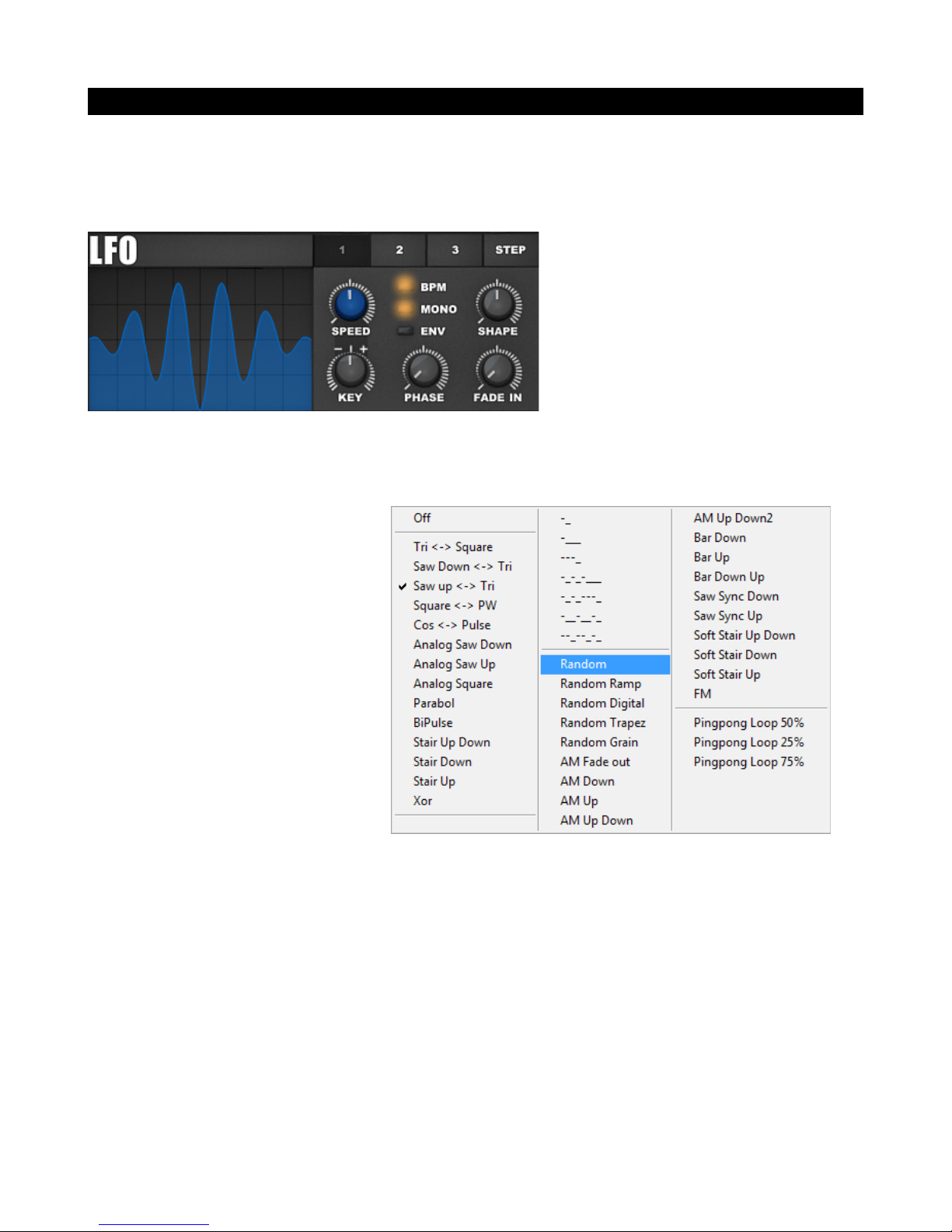Switch to LFO tab 2
Screen dimensions: 952x1232
[399, 250]
